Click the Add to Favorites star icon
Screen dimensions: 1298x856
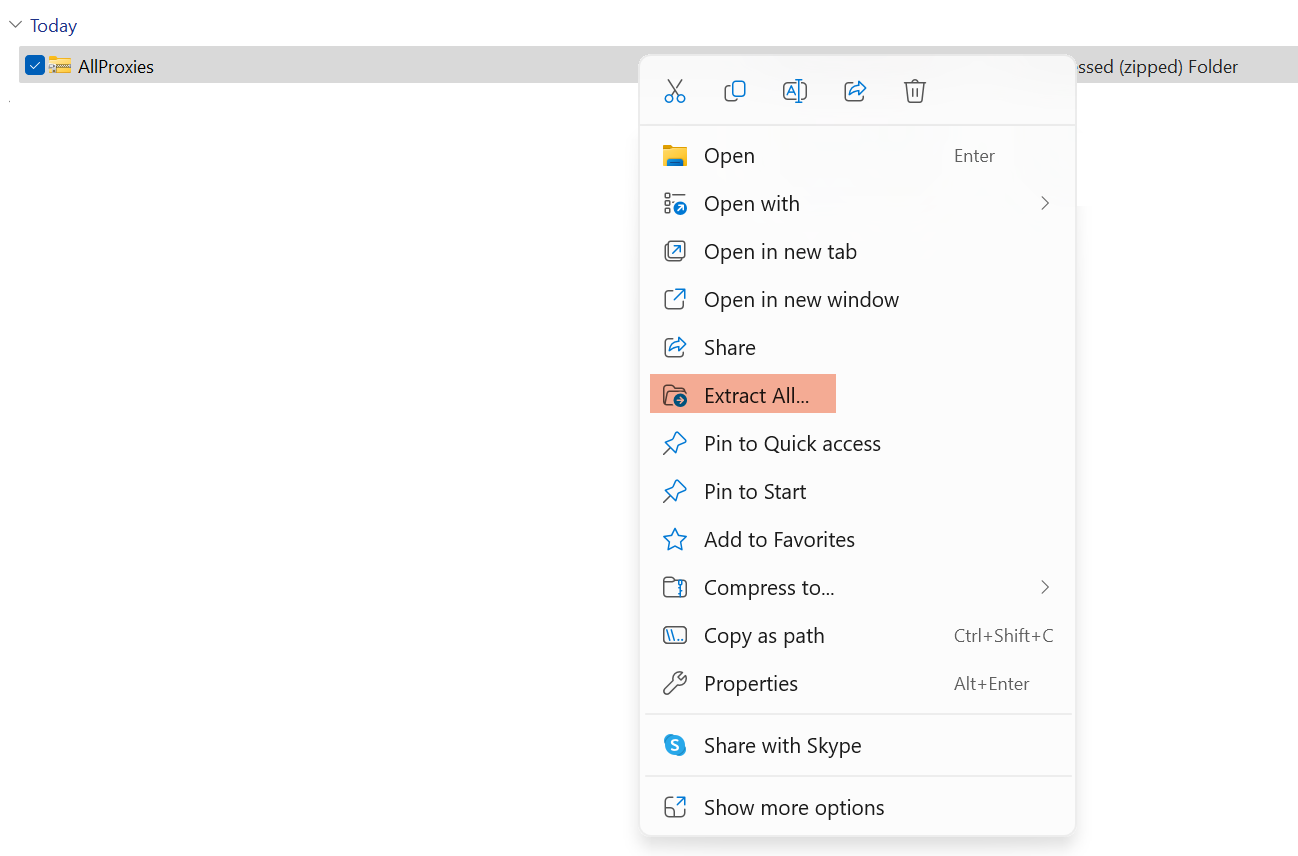[x=675, y=540]
